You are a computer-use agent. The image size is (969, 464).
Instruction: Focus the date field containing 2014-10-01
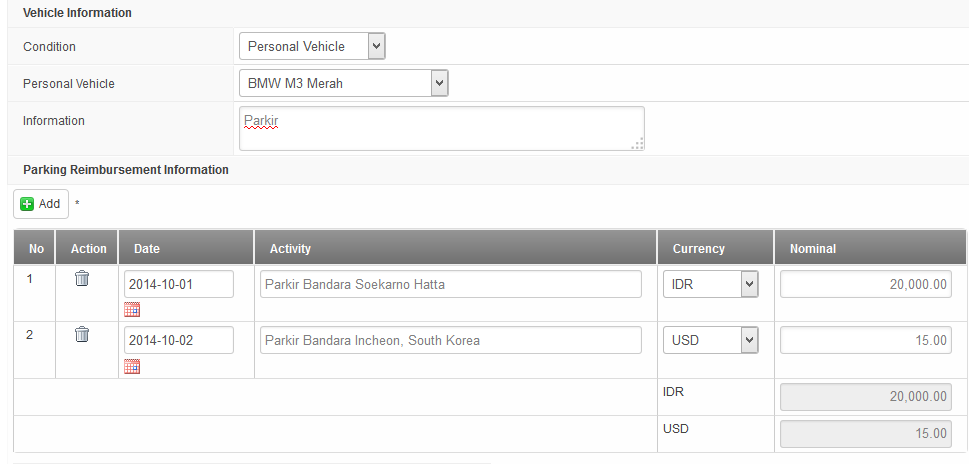coord(178,284)
